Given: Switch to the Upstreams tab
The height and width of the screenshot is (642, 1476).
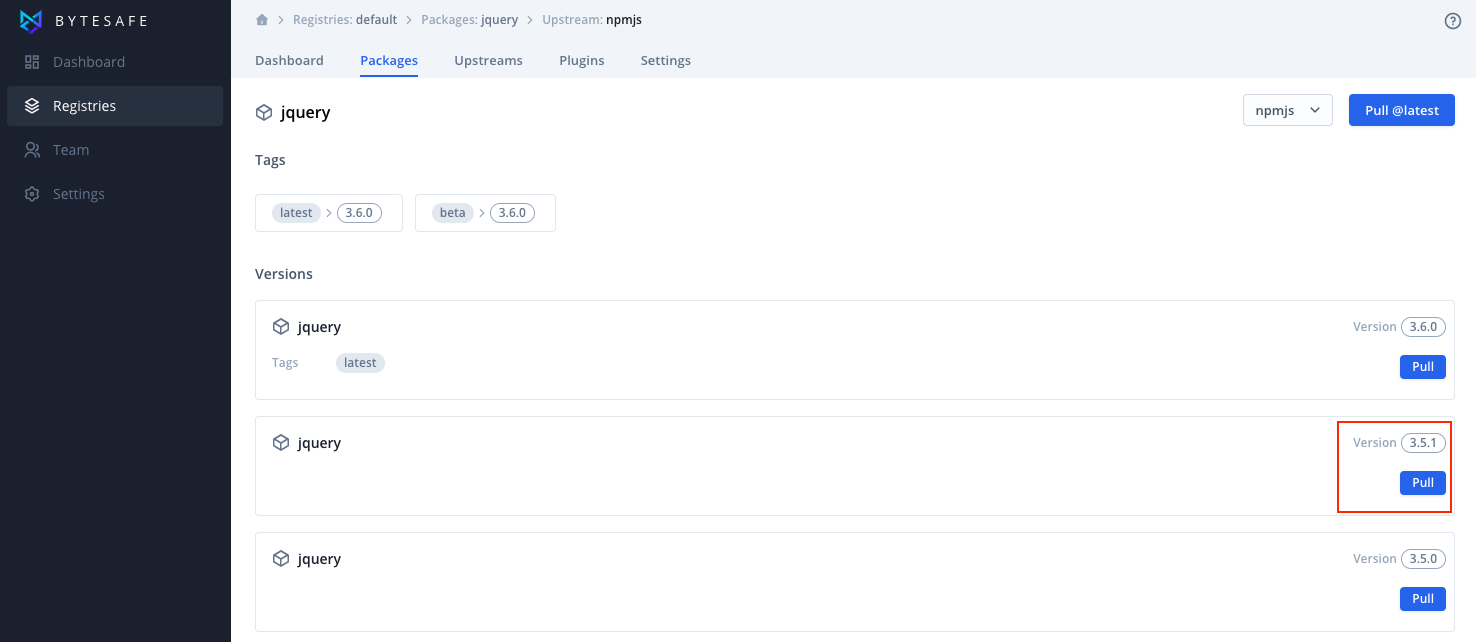Looking at the screenshot, I should [x=488, y=60].
